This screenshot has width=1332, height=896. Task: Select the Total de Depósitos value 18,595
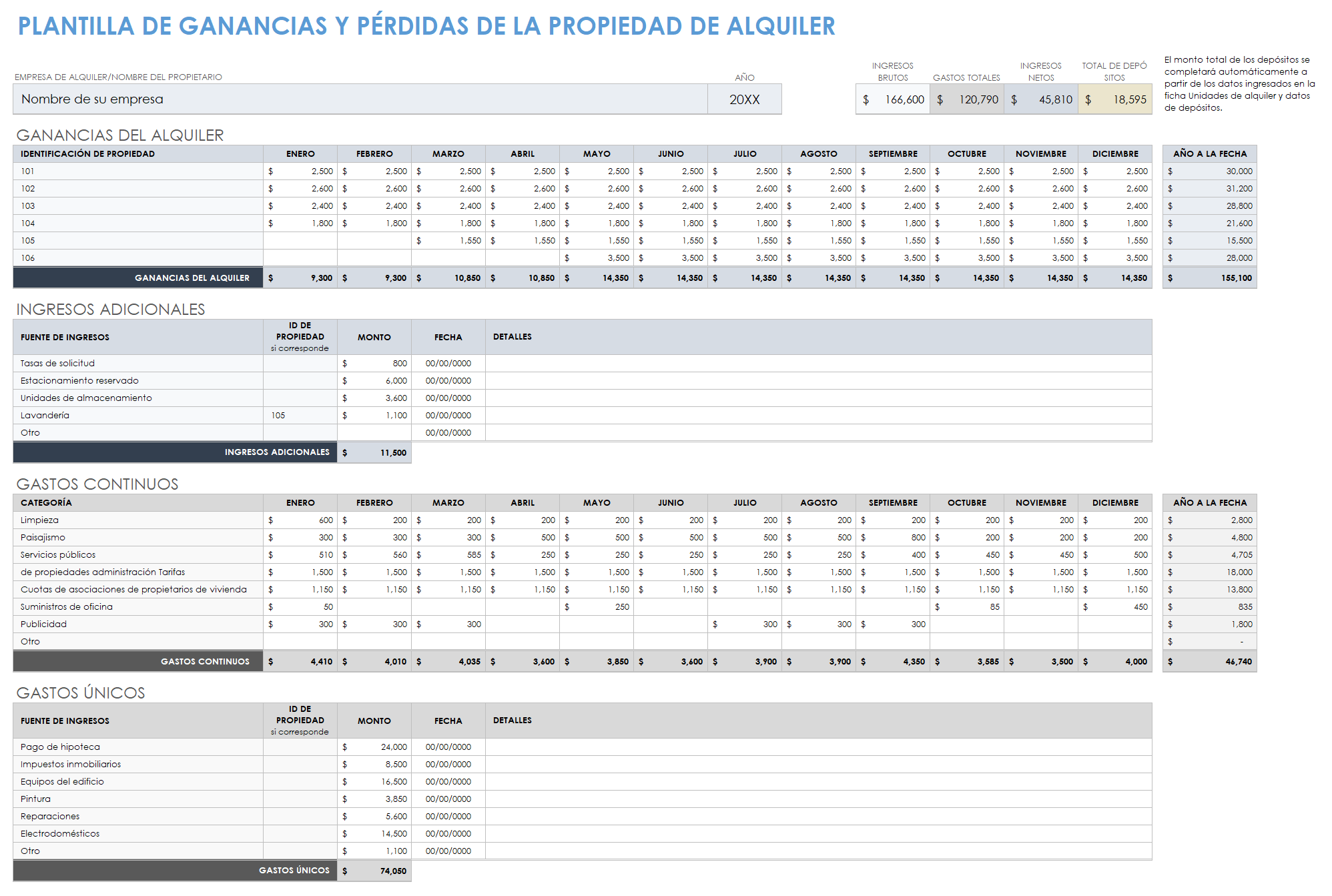[1115, 99]
